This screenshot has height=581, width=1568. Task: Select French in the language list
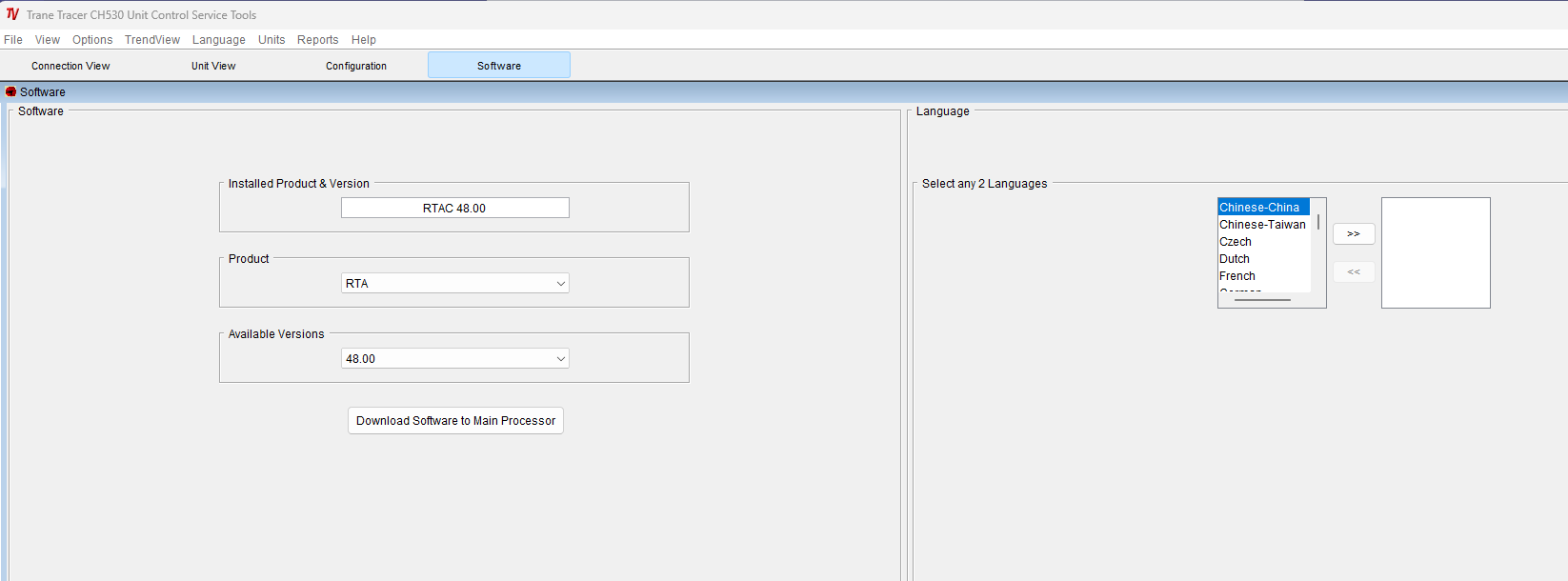[1264, 276]
